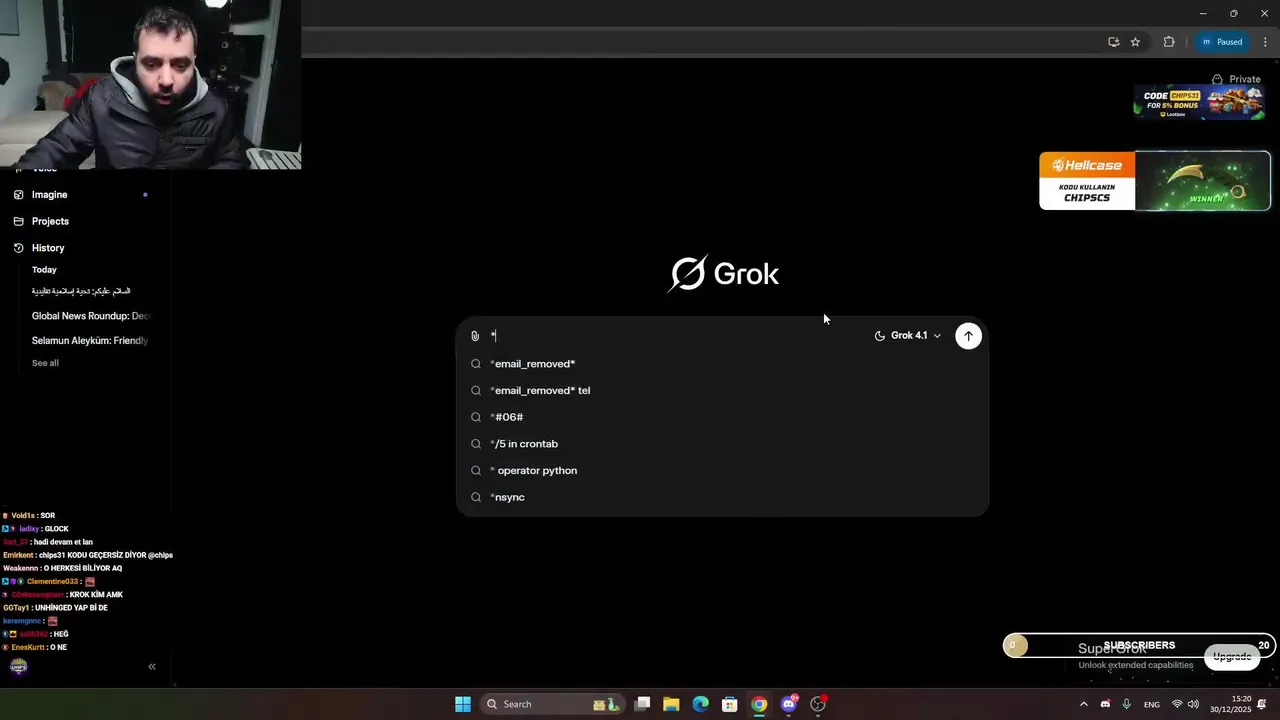Click "See all" history link
This screenshot has width=1280, height=720.
(45, 363)
